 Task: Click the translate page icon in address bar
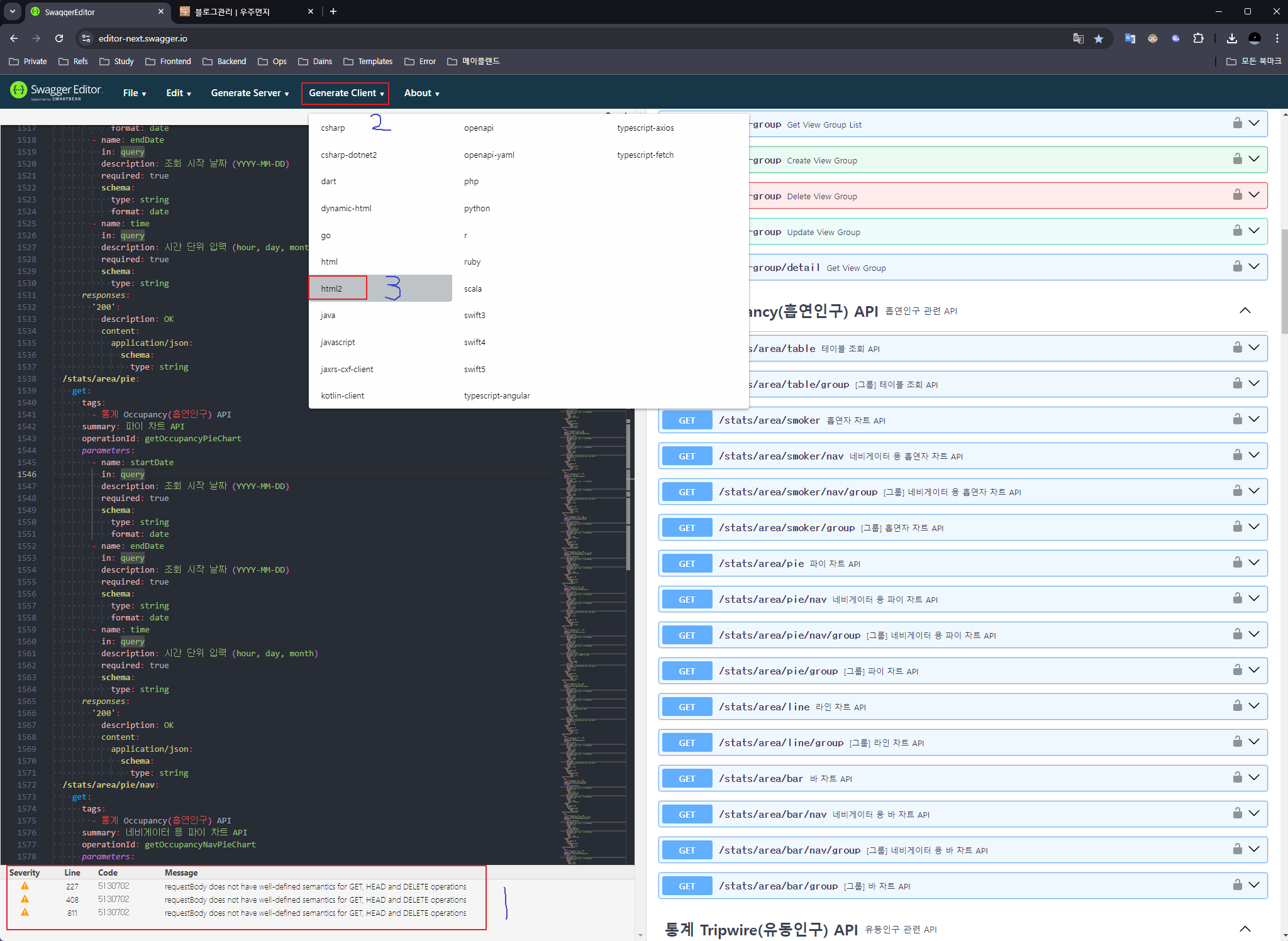tap(1078, 39)
